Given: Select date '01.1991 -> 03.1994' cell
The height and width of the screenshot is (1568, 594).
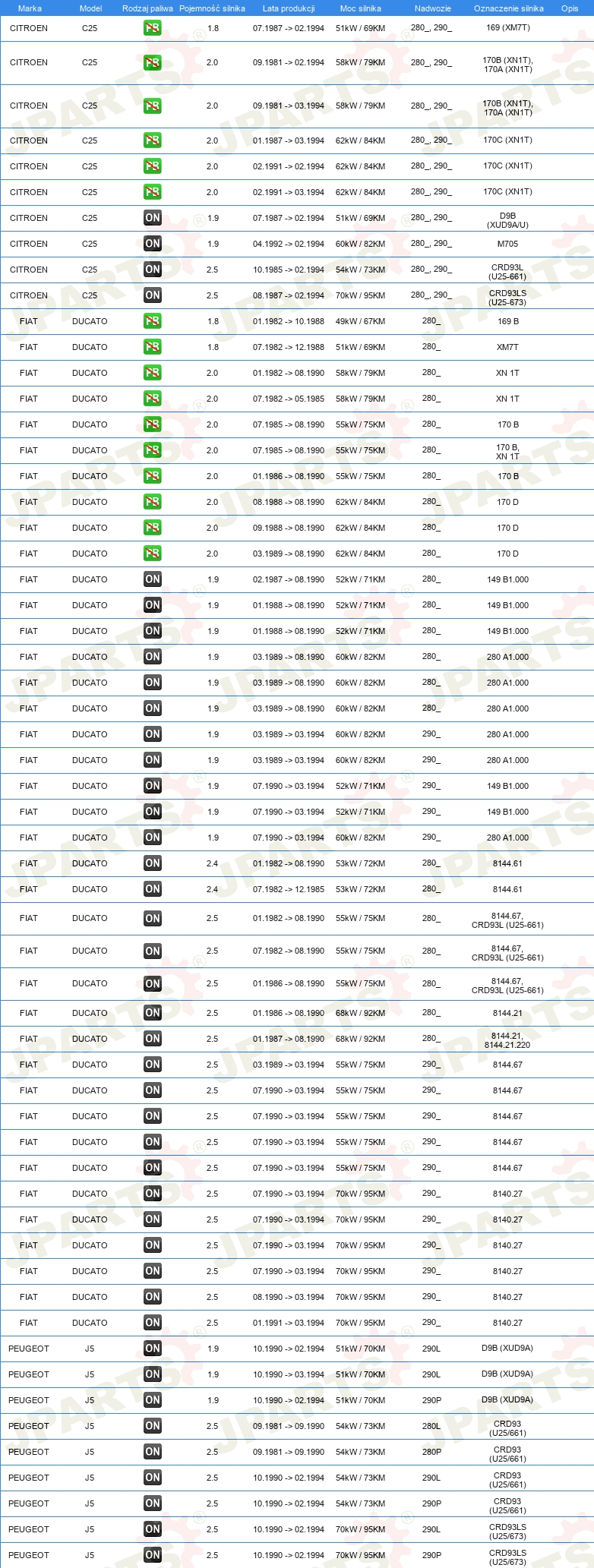Looking at the screenshot, I should pos(289,1323).
